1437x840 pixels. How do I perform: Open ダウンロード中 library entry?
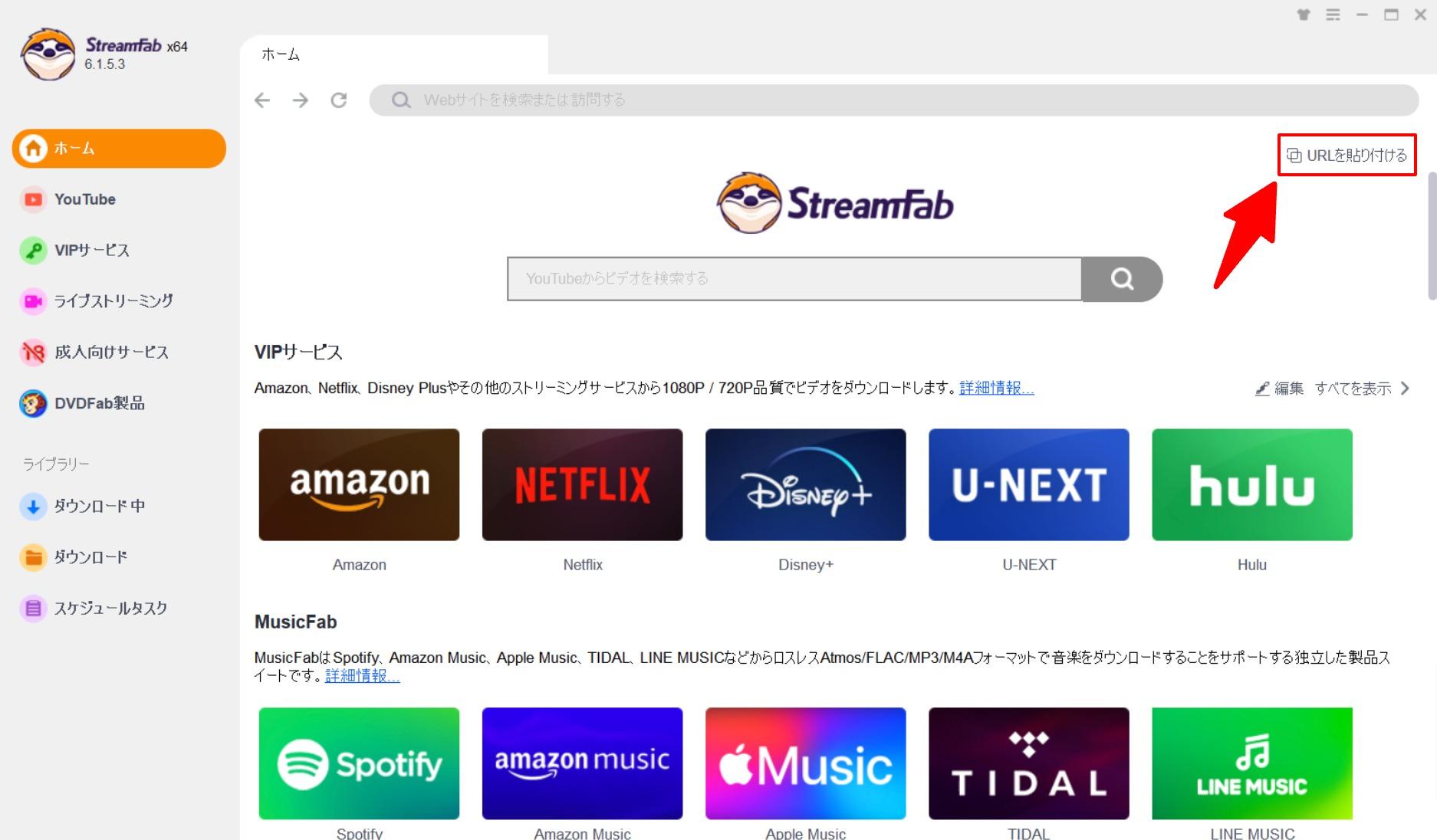[x=99, y=506]
